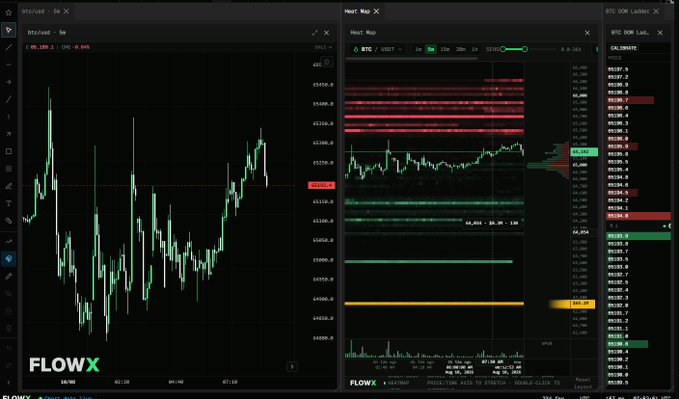The width and height of the screenshot is (679, 399).
Task: Click the SENS slider left handle
Action: tap(503, 49)
